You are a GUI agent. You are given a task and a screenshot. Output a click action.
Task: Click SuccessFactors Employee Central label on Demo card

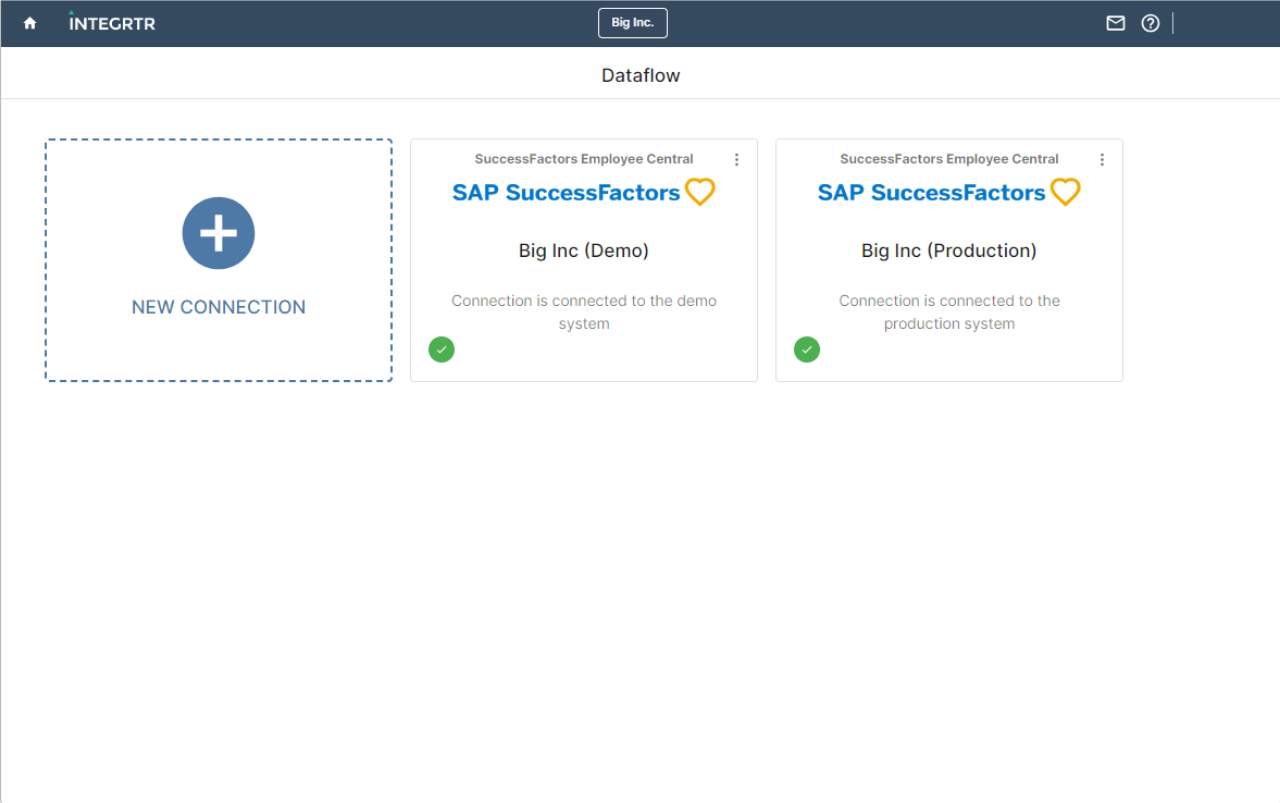click(584, 159)
